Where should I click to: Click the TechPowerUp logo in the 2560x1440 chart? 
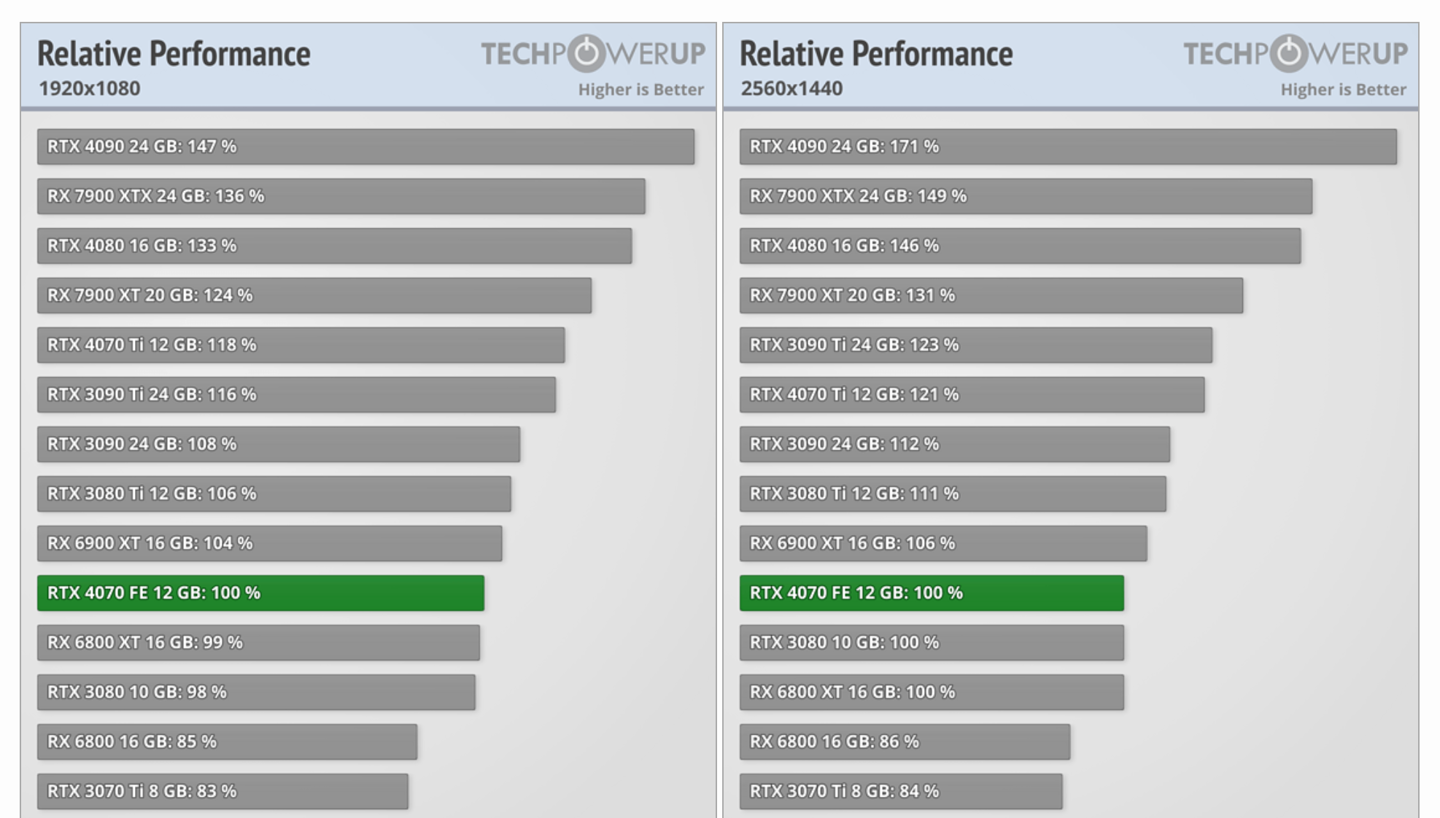[x=1295, y=54]
